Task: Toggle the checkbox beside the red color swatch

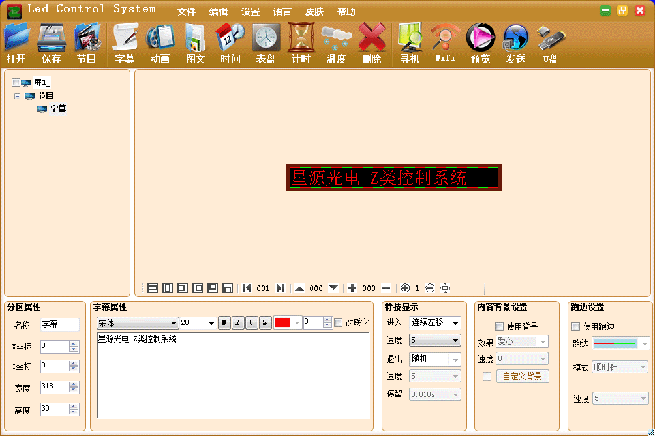Action: [338, 323]
